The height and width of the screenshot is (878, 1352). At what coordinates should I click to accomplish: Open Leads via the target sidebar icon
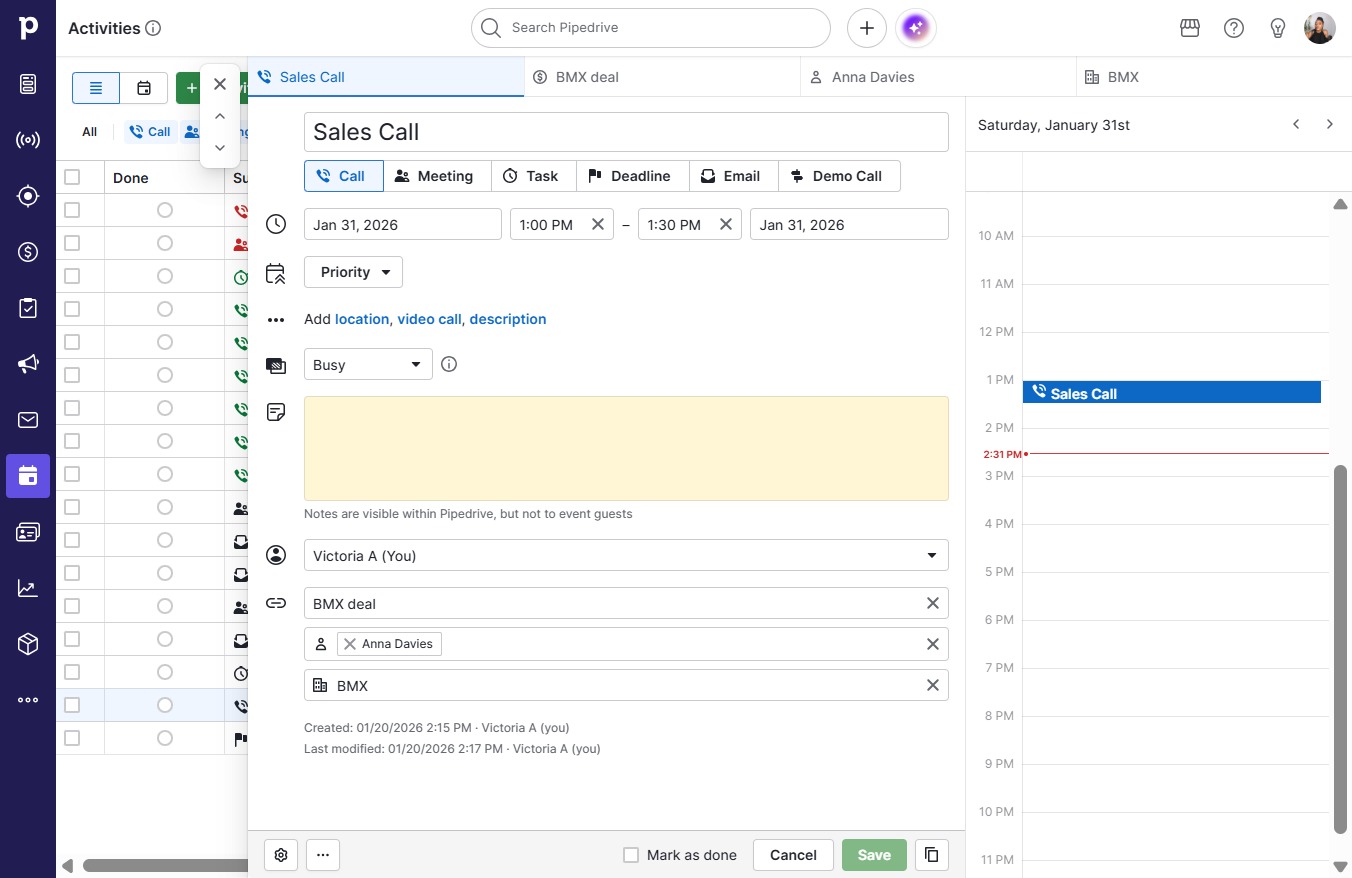28,196
